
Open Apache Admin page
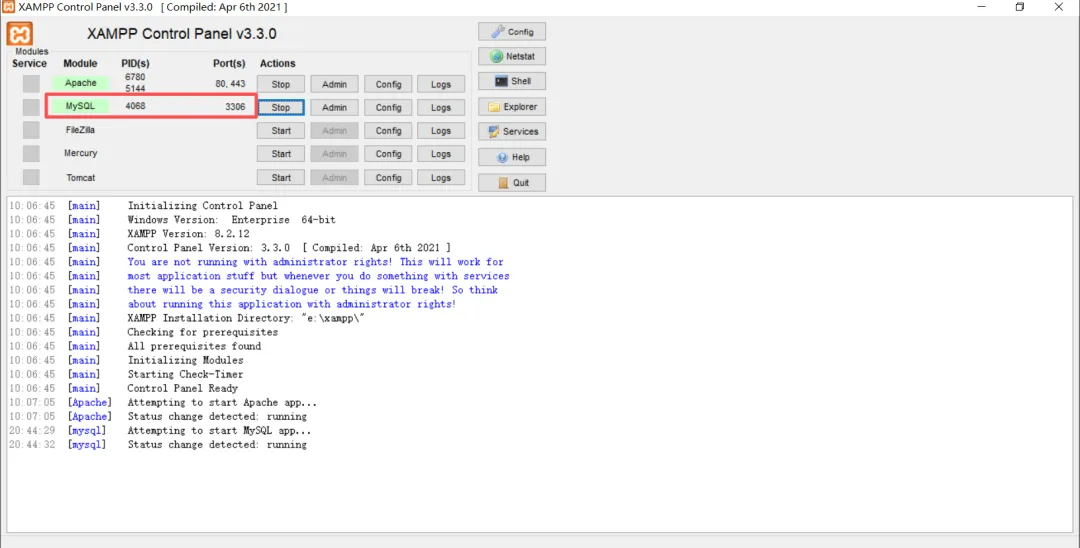(x=334, y=84)
